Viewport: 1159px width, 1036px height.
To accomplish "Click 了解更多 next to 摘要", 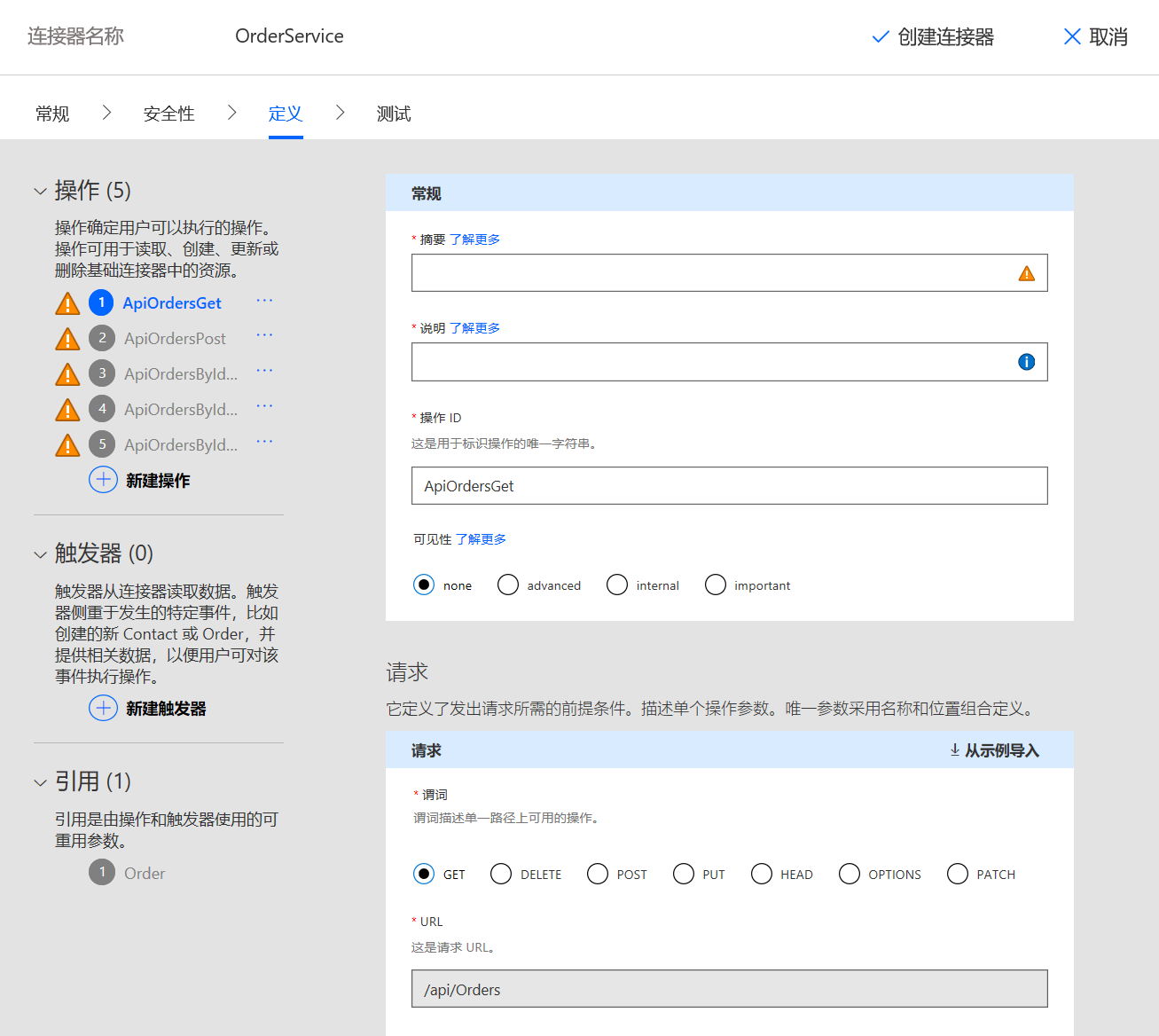I will 474,239.
